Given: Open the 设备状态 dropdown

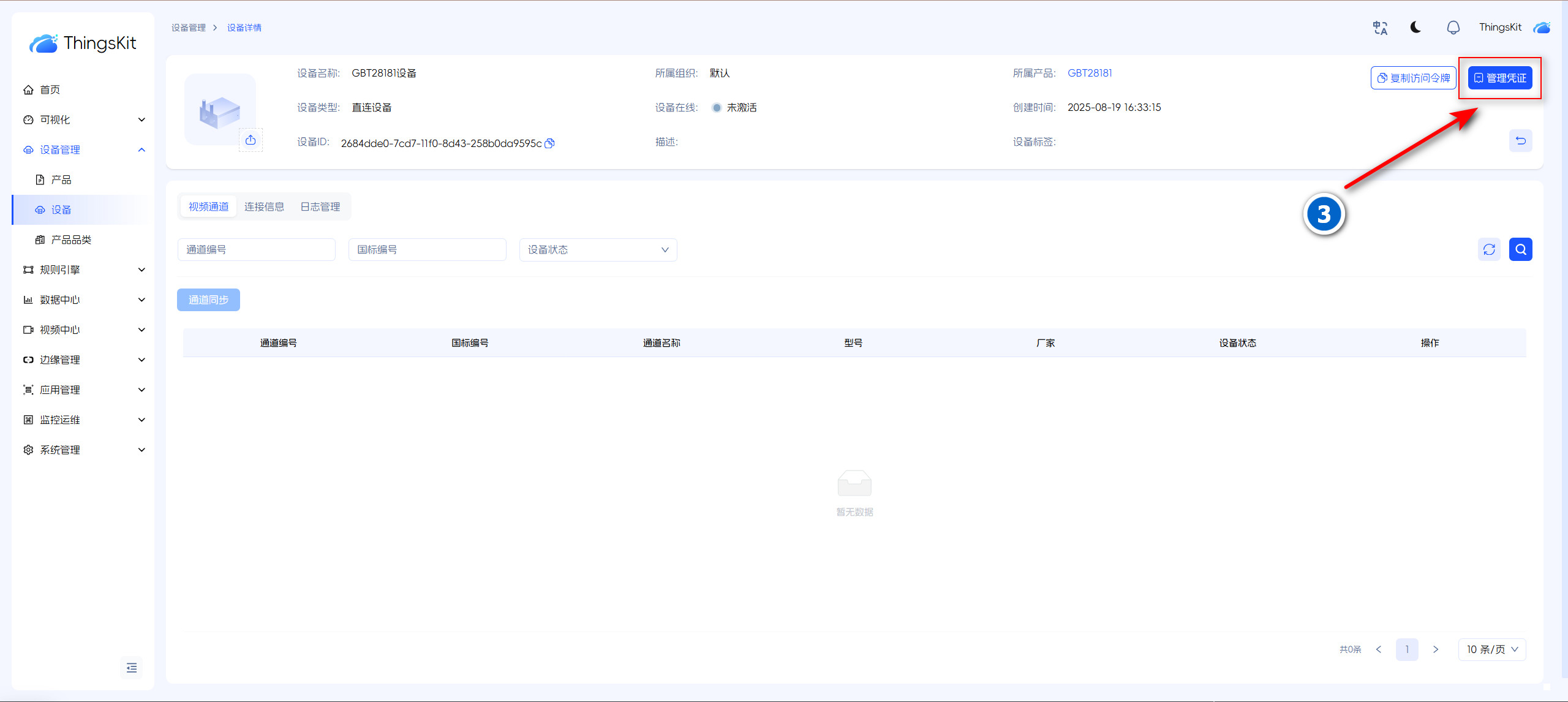Looking at the screenshot, I should pos(598,250).
